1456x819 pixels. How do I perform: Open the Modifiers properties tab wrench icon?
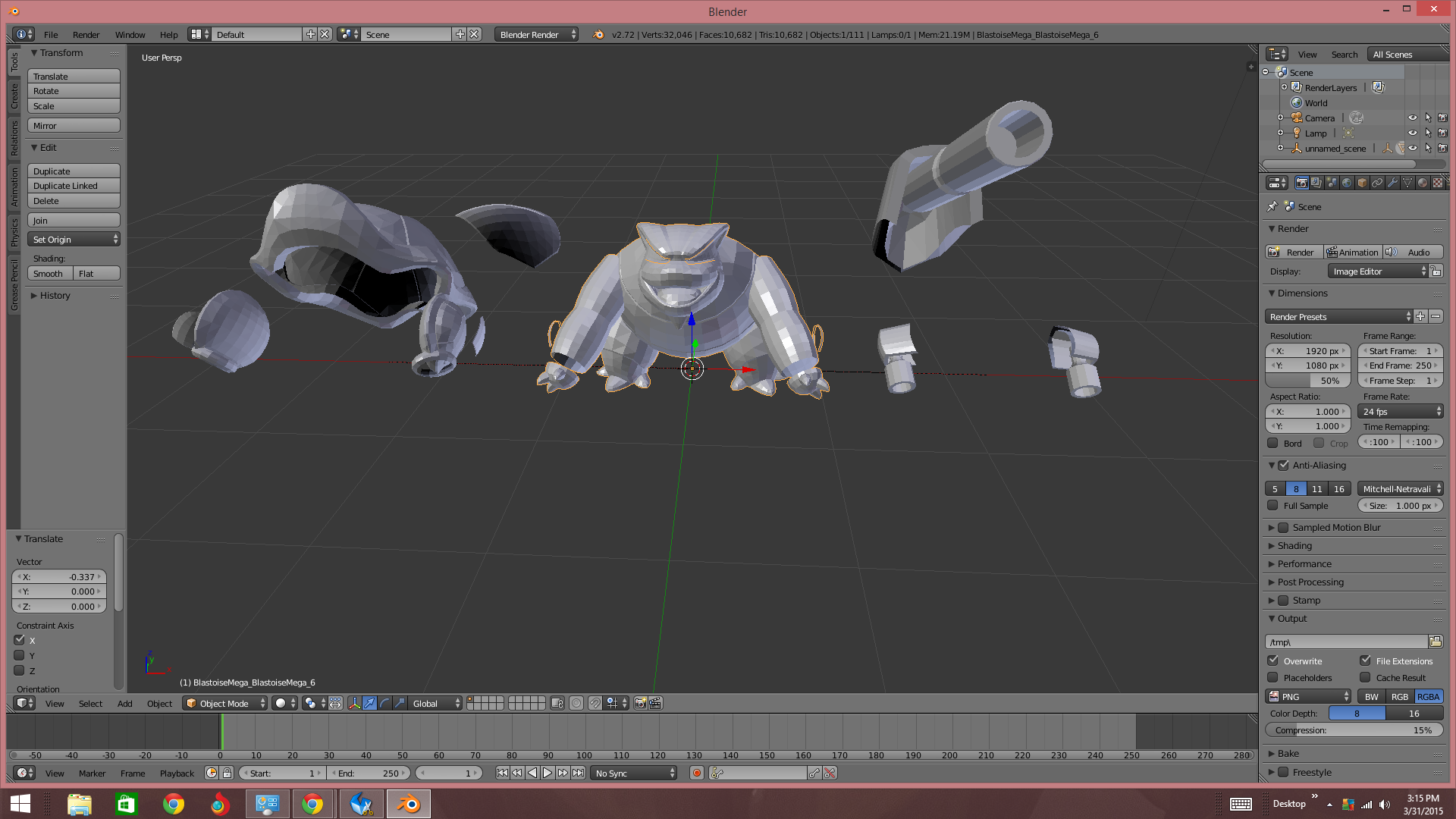(1392, 183)
